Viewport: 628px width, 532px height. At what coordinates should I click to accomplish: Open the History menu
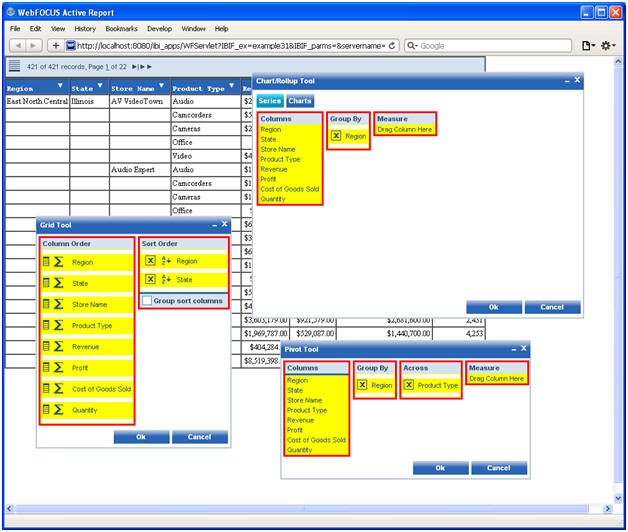(x=85, y=28)
